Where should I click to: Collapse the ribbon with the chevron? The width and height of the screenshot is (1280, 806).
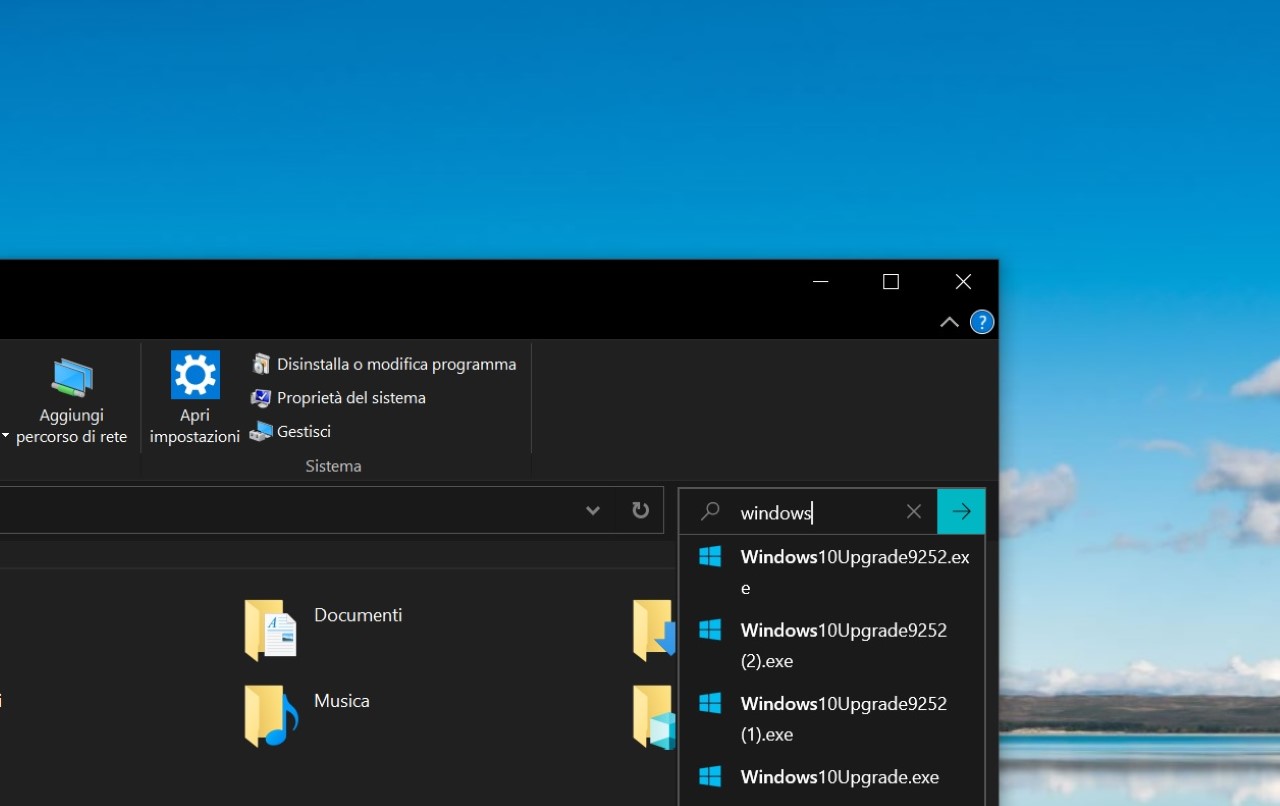tap(949, 322)
